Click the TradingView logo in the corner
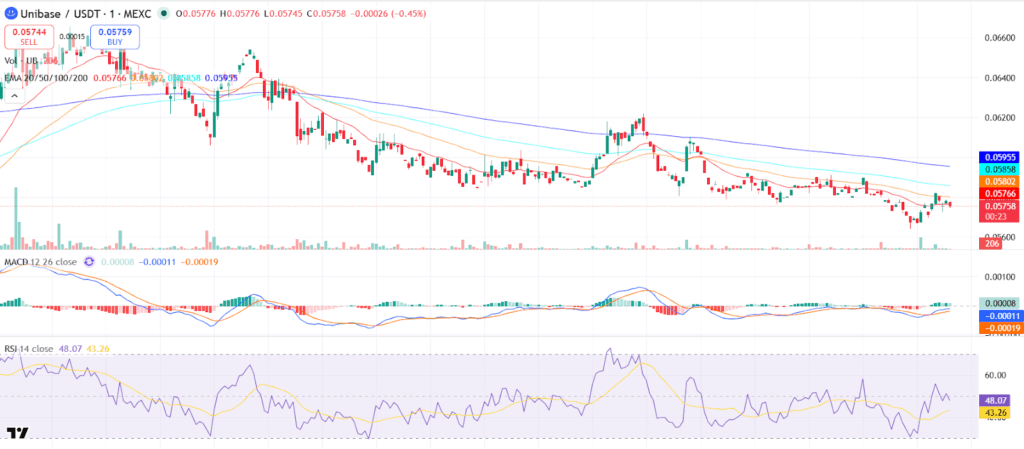Viewport: 1024px width, 449px height. 18,433
